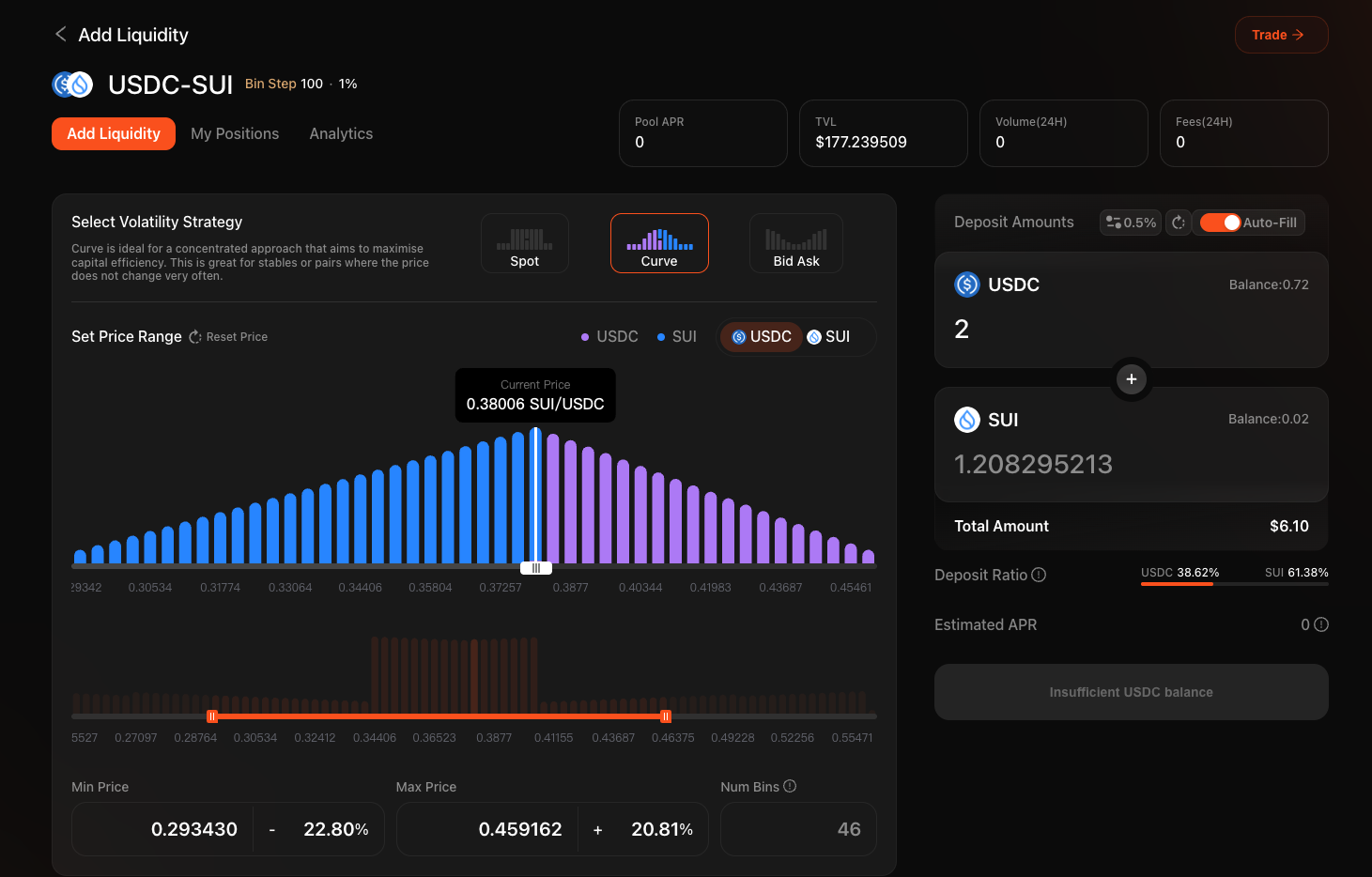Switch price display to SUI
The height and width of the screenshot is (877, 1372).
(828, 337)
